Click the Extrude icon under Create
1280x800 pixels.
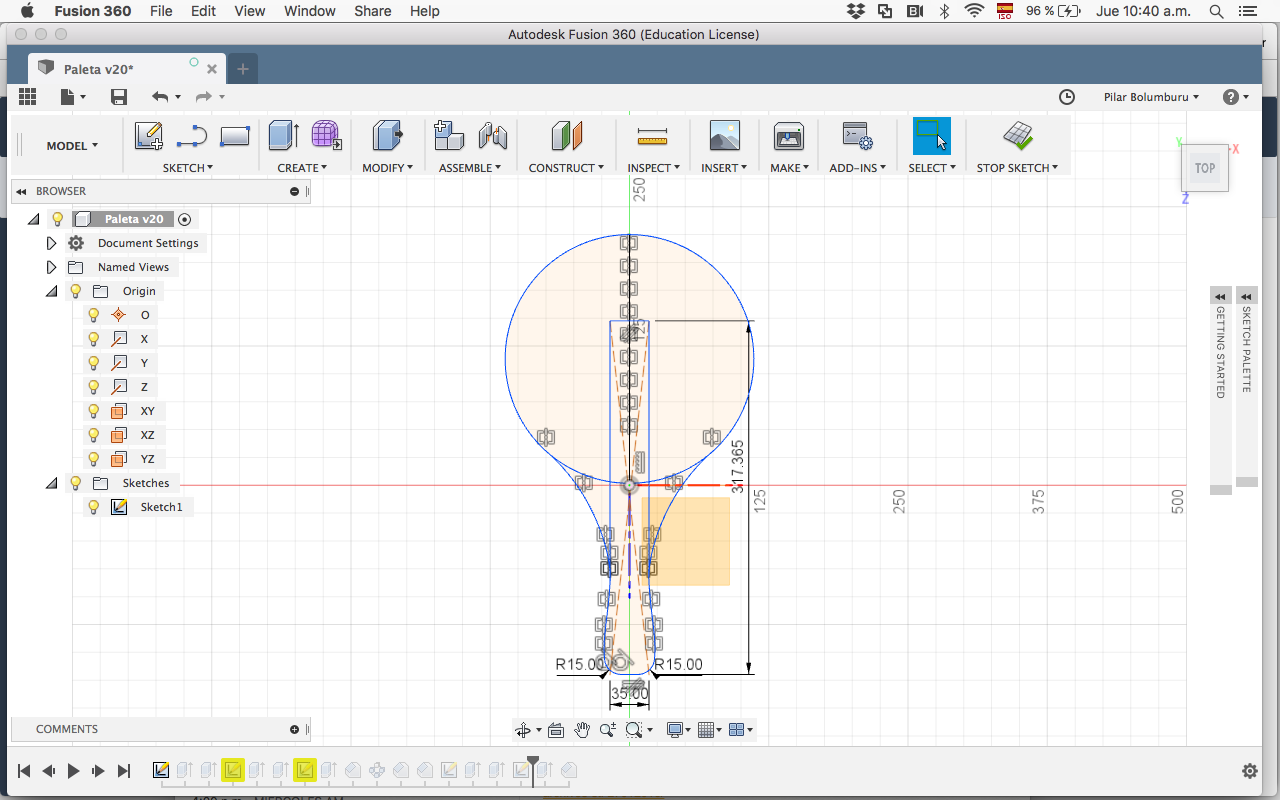click(284, 136)
